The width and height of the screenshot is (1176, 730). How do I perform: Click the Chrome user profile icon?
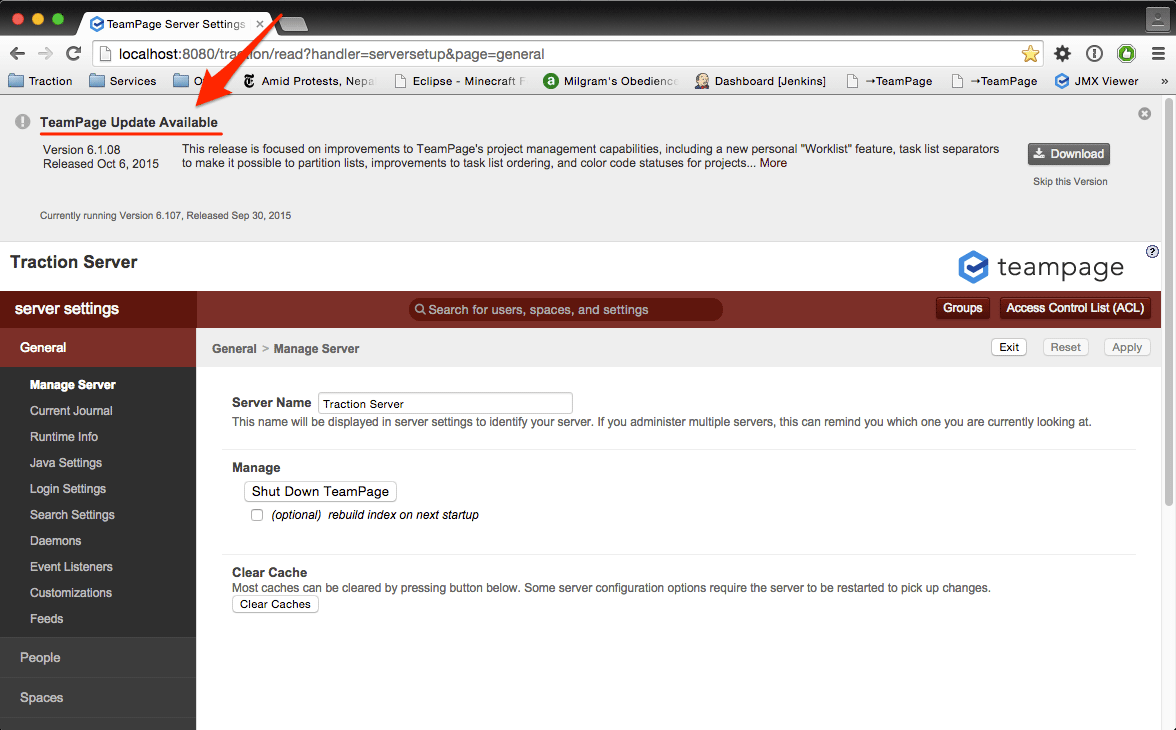(x=1157, y=20)
